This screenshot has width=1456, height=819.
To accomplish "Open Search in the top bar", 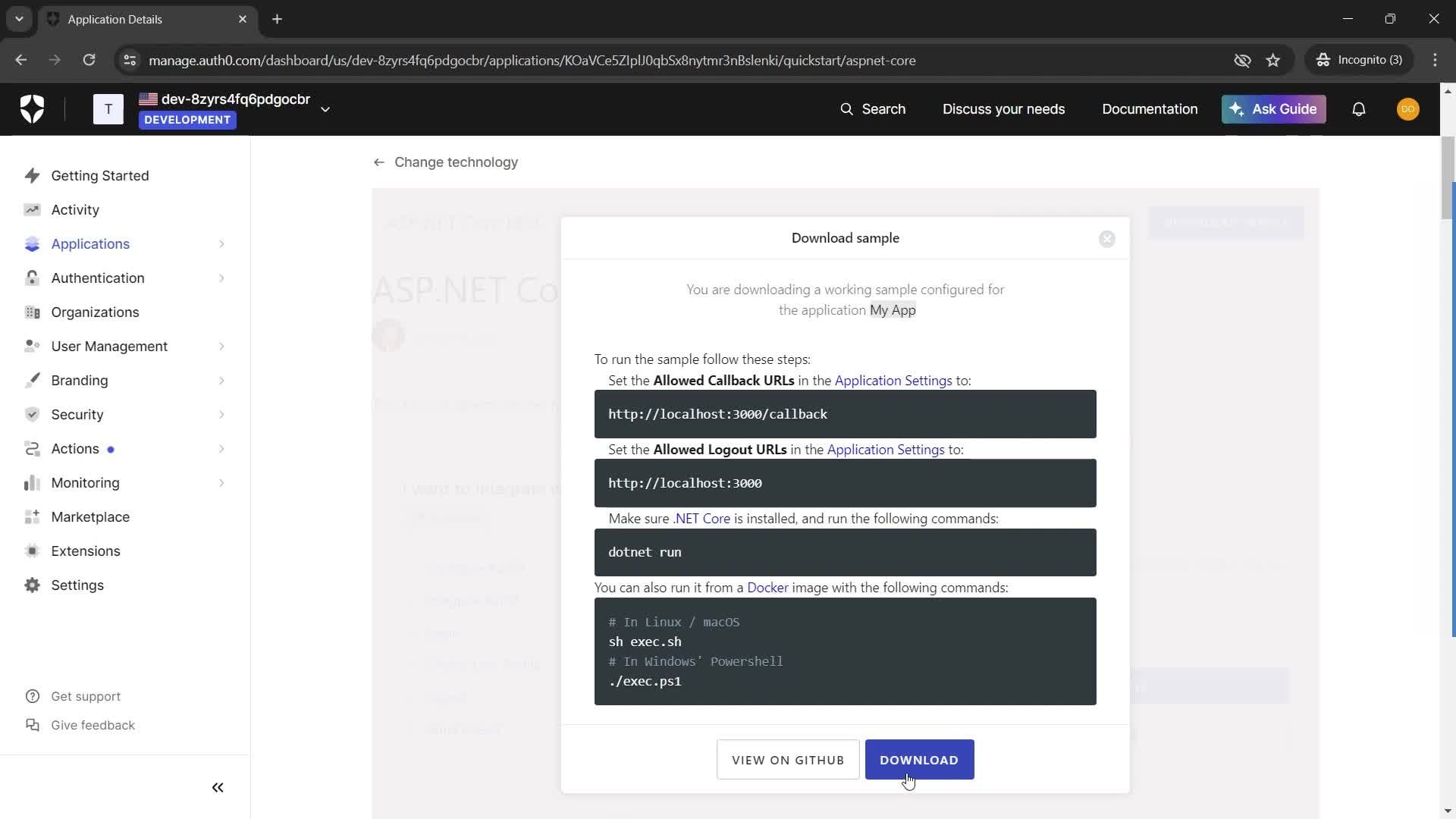I will pos(873,109).
